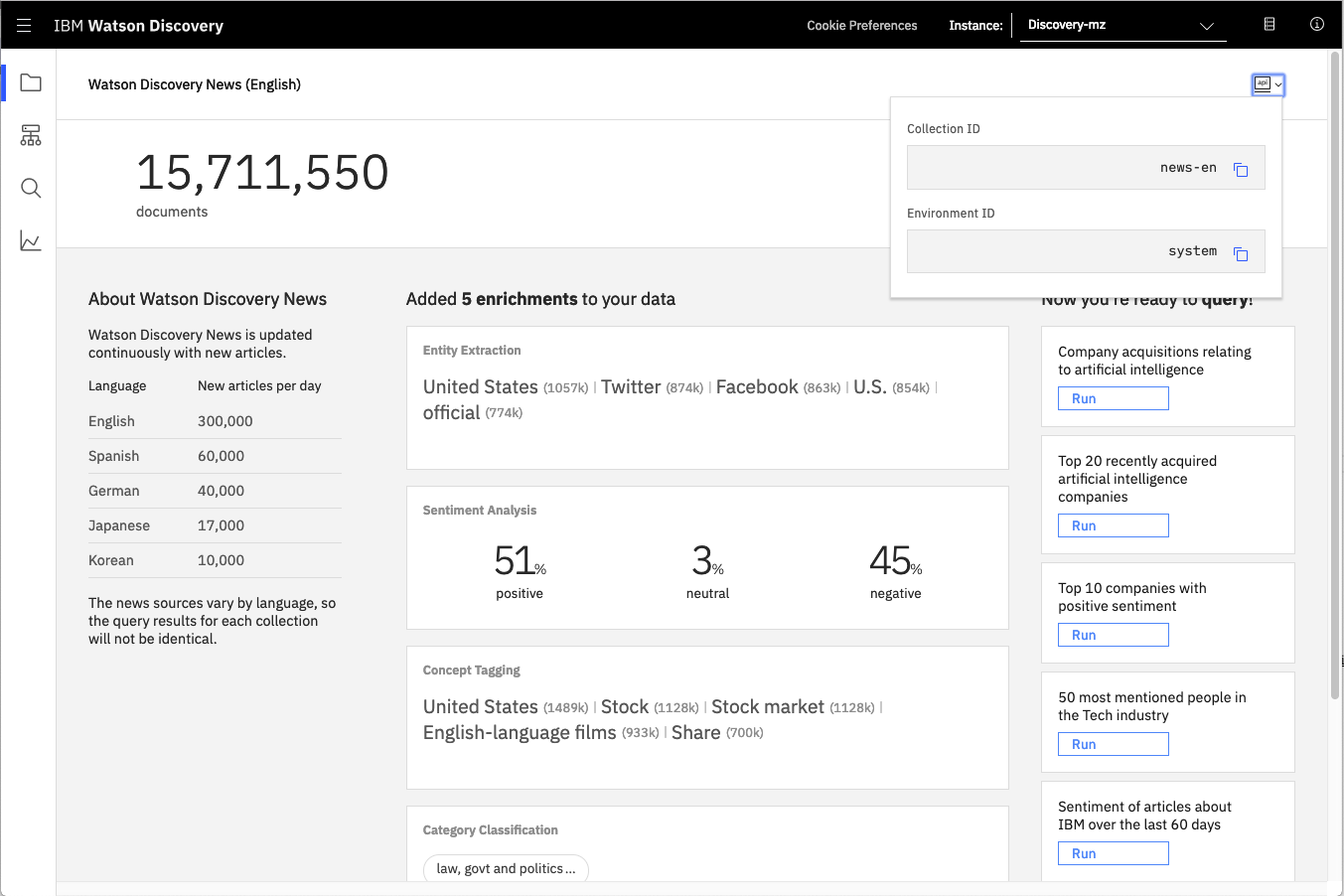Copy the Collection ID news-en
This screenshot has width=1344, height=896.
tap(1241, 169)
